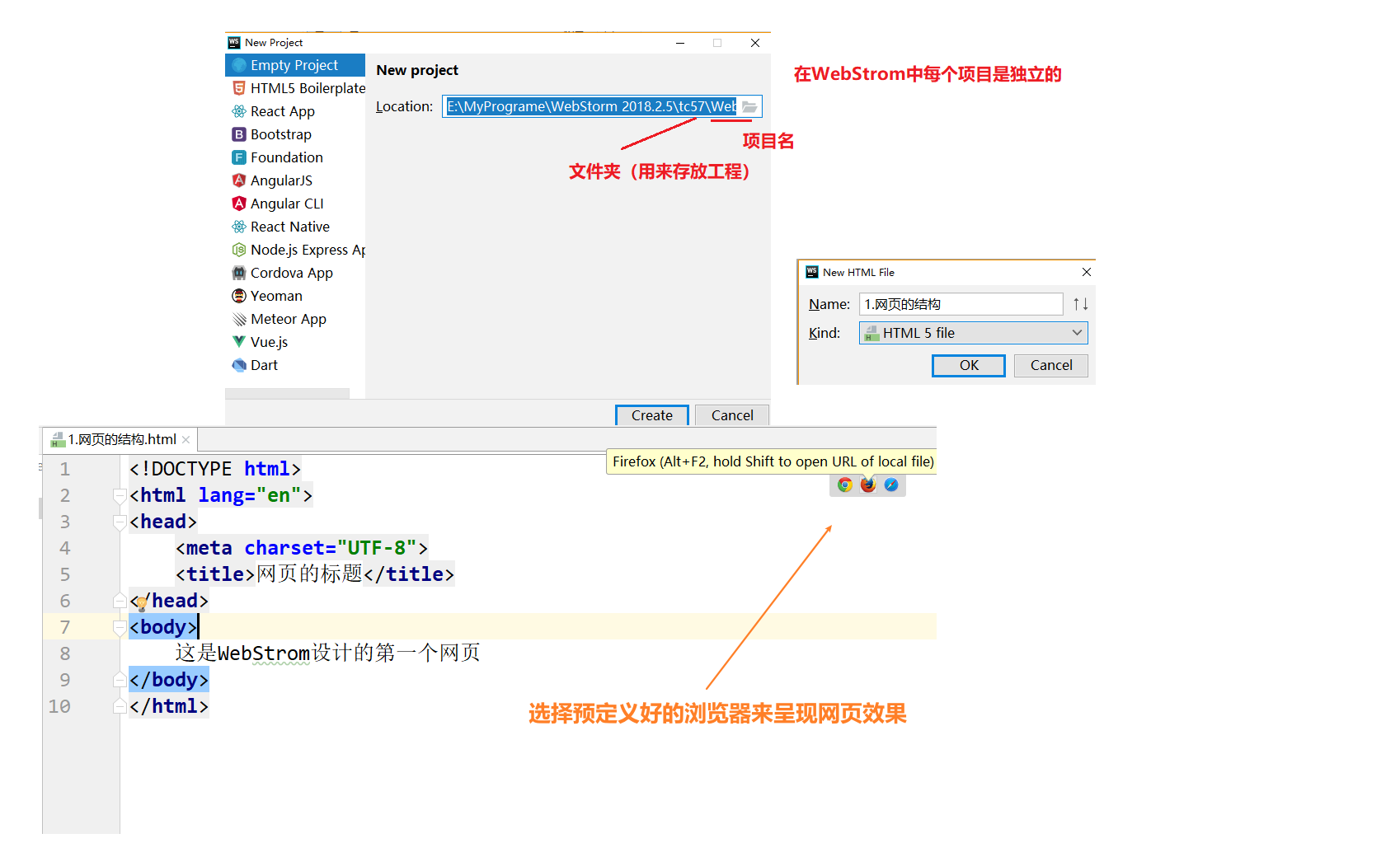
Task: Click the Name field in New HTML File
Action: point(961,304)
